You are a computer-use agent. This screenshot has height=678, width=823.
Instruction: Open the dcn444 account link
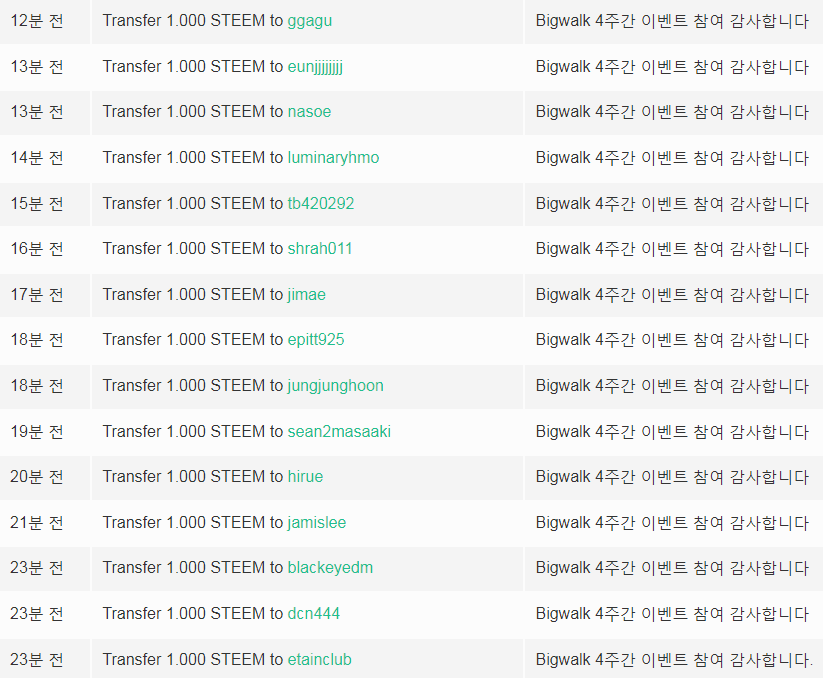[314, 613]
